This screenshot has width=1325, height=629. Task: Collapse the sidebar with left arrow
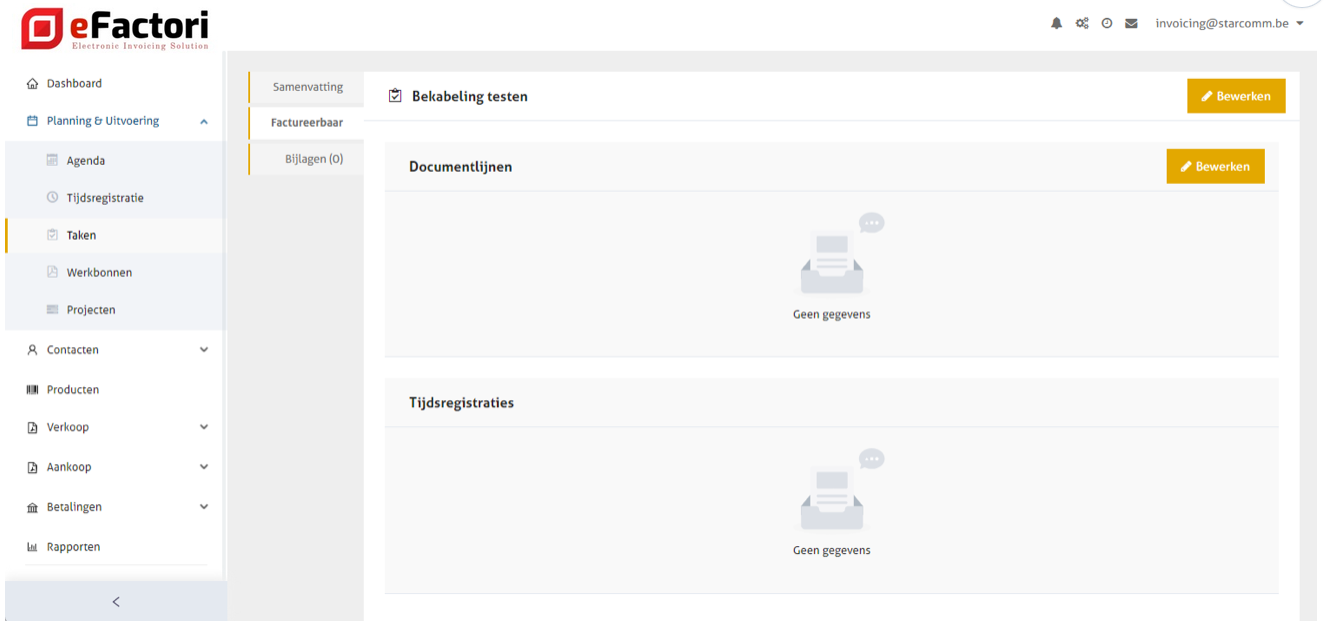116,602
